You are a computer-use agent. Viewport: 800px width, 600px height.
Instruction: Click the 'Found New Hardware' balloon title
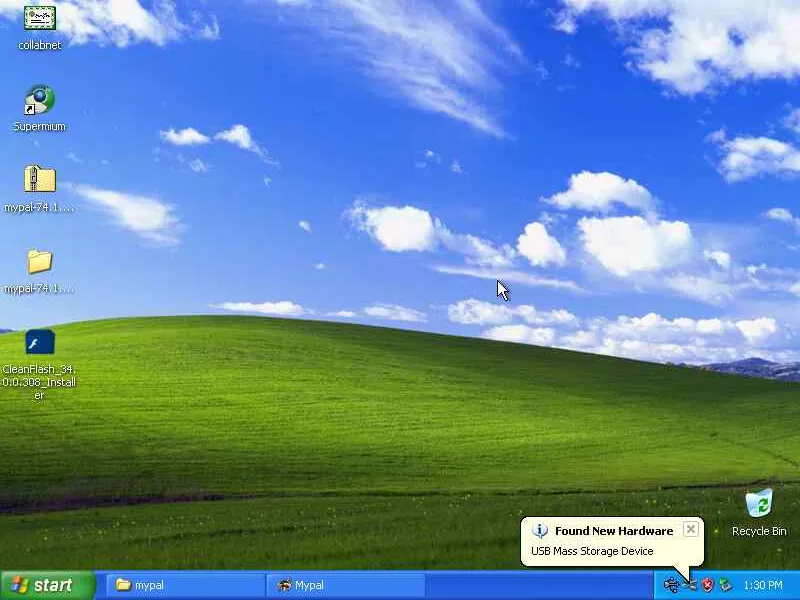(614, 531)
